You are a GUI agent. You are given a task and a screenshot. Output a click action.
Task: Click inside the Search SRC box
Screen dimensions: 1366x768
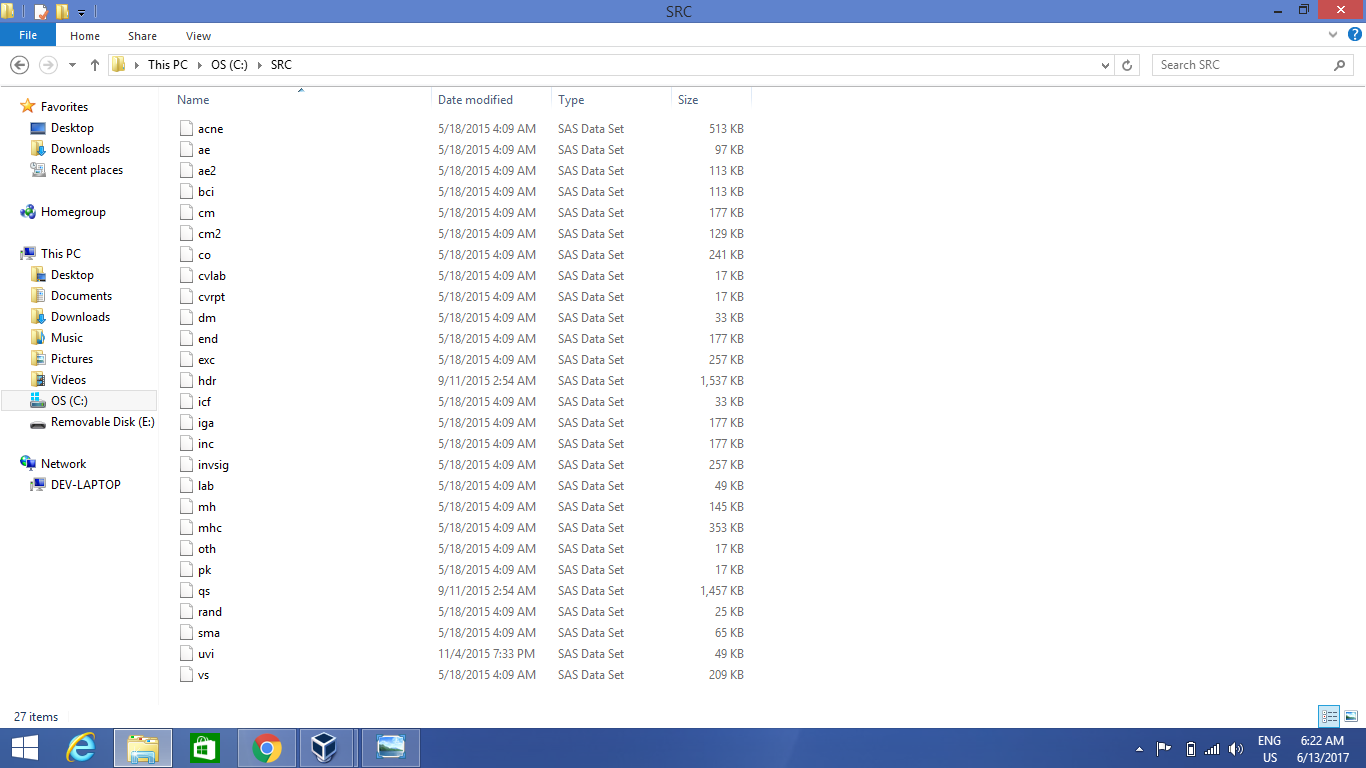(x=1244, y=65)
